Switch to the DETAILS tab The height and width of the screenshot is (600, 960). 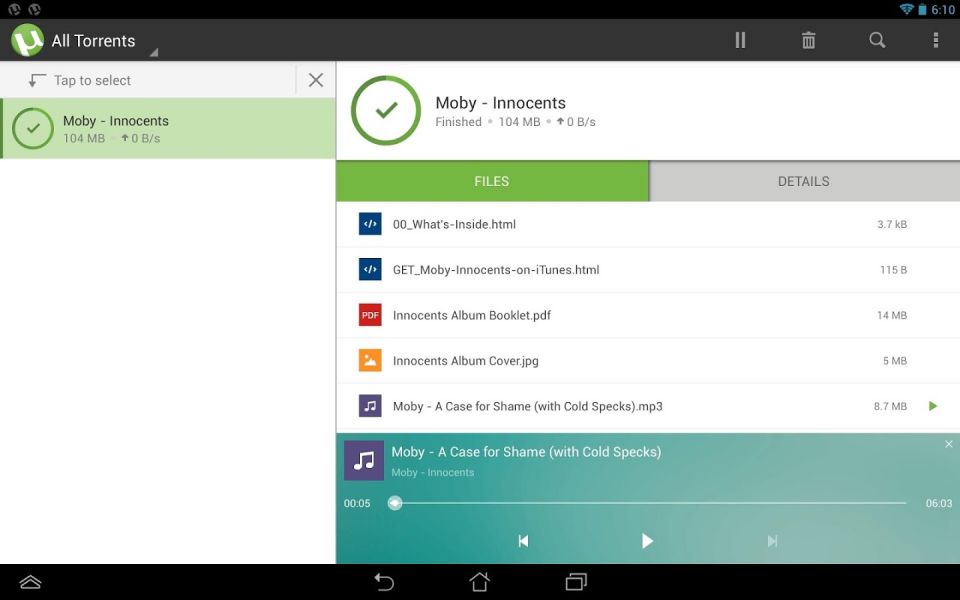click(804, 181)
